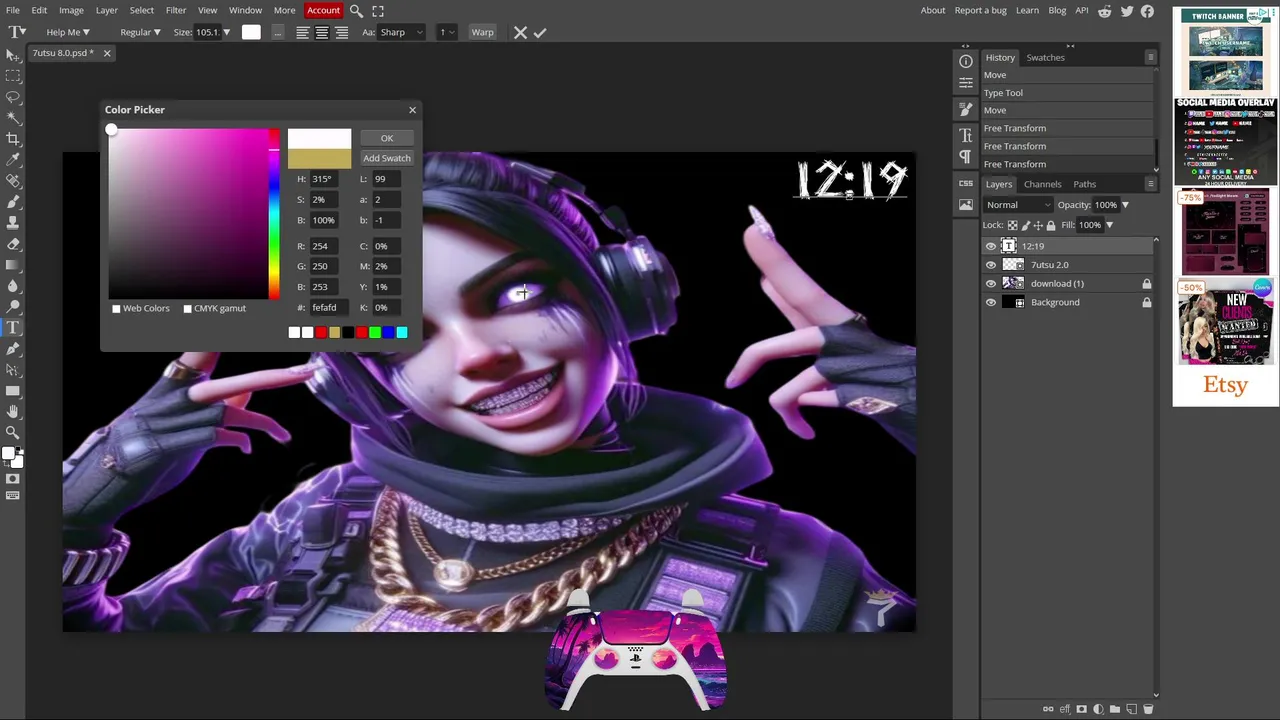
Task: Toggle visibility of 12:19 layer
Action: pyautogui.click(x=991, y=246)
